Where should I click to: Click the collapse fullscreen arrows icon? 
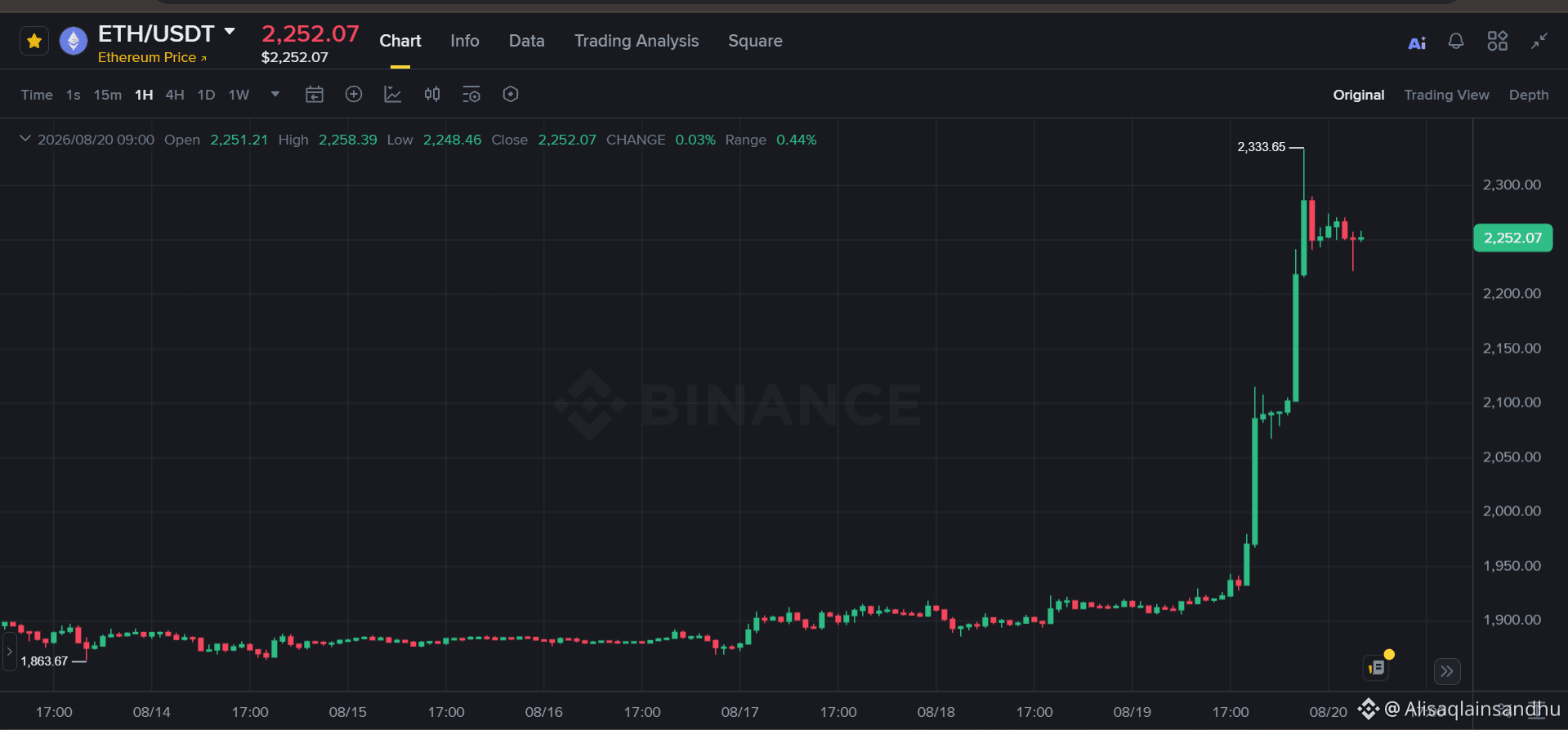click(1539, 41)
